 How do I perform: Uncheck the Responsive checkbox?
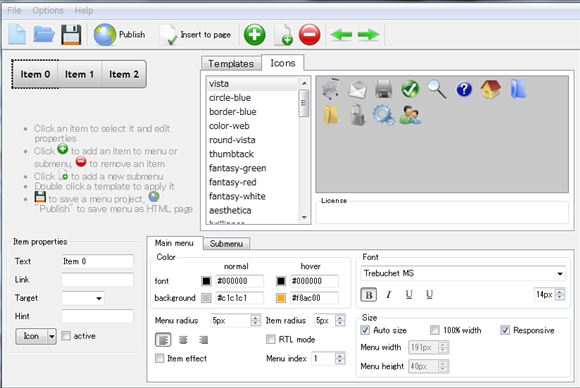coord(505,330)
